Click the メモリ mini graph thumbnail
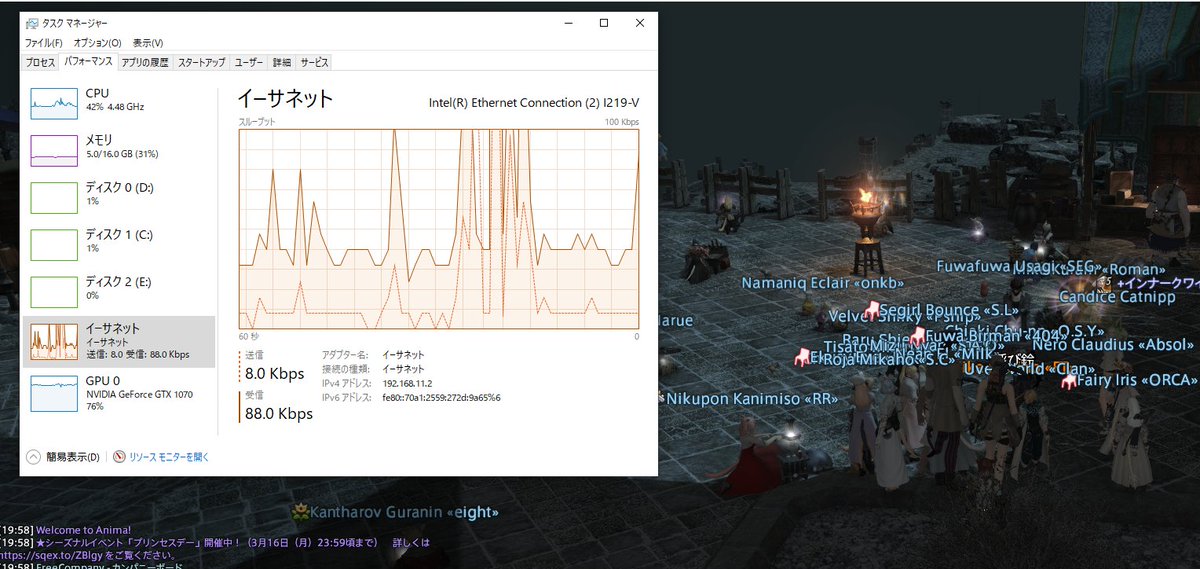Image resolution: width=1200 pixels, height=569 pixels. [54, 150]
